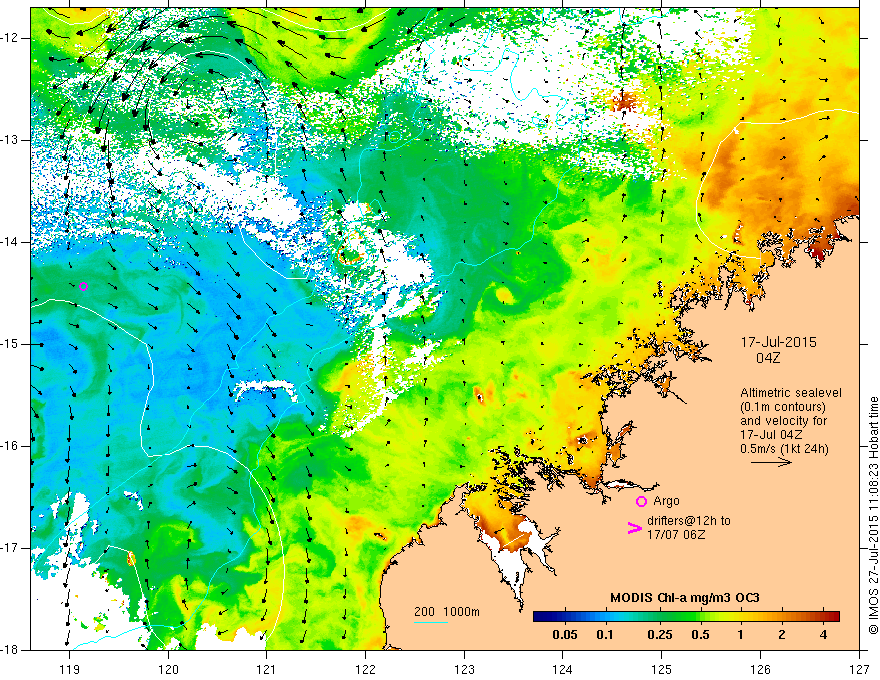
Task: Click the 'drifters@12h to' legend text
Action: tap(689, 521)
